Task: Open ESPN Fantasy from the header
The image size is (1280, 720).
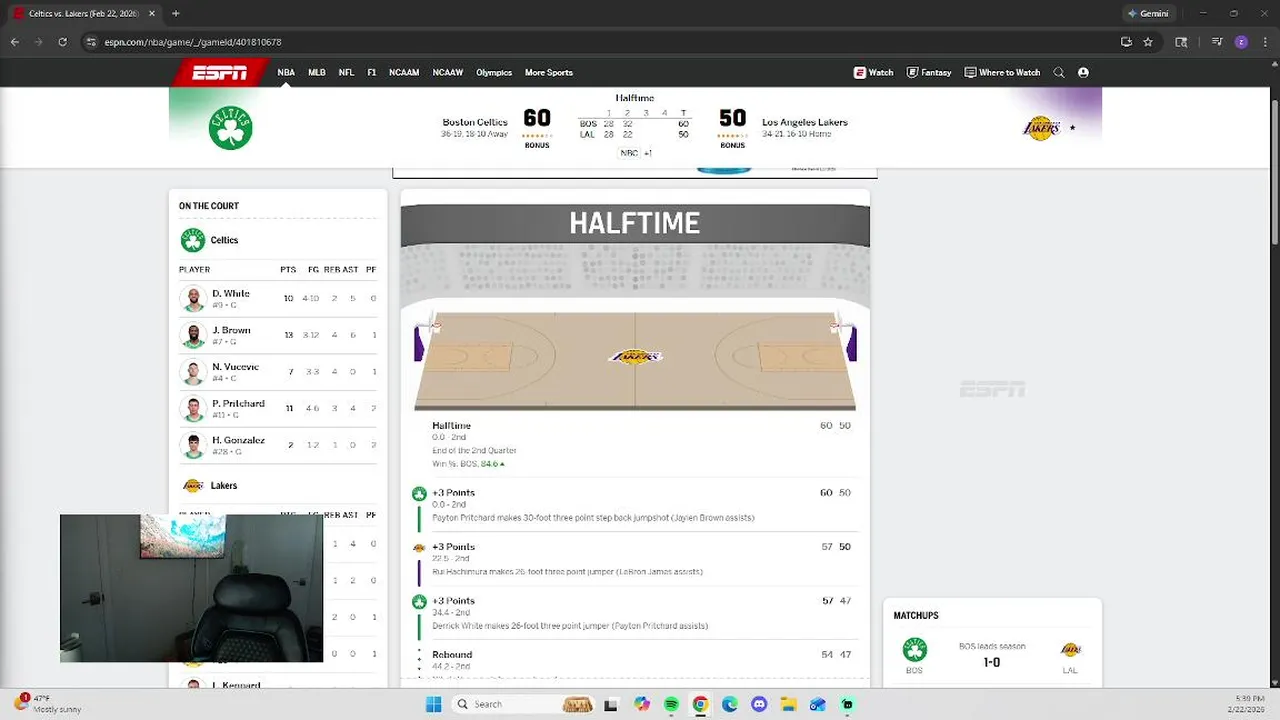Action: click(x=929, y=72)
